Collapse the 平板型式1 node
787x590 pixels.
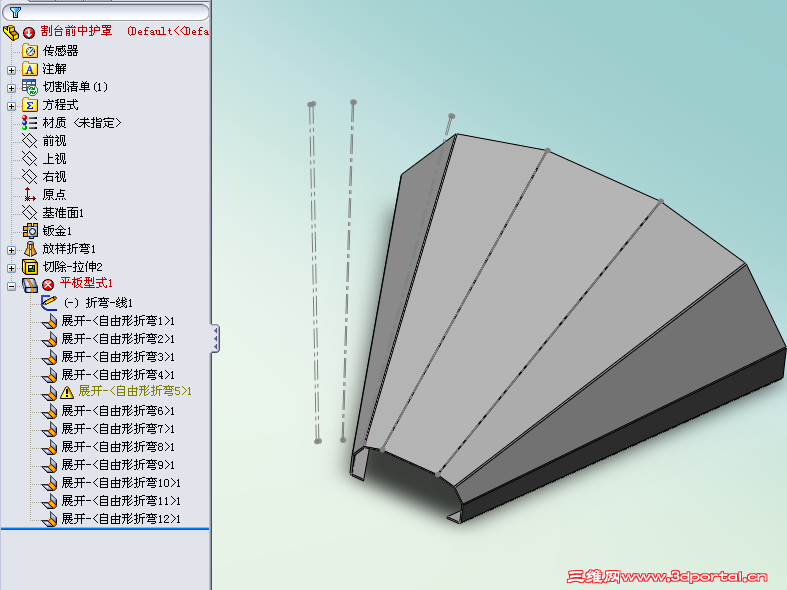[11, 286]
